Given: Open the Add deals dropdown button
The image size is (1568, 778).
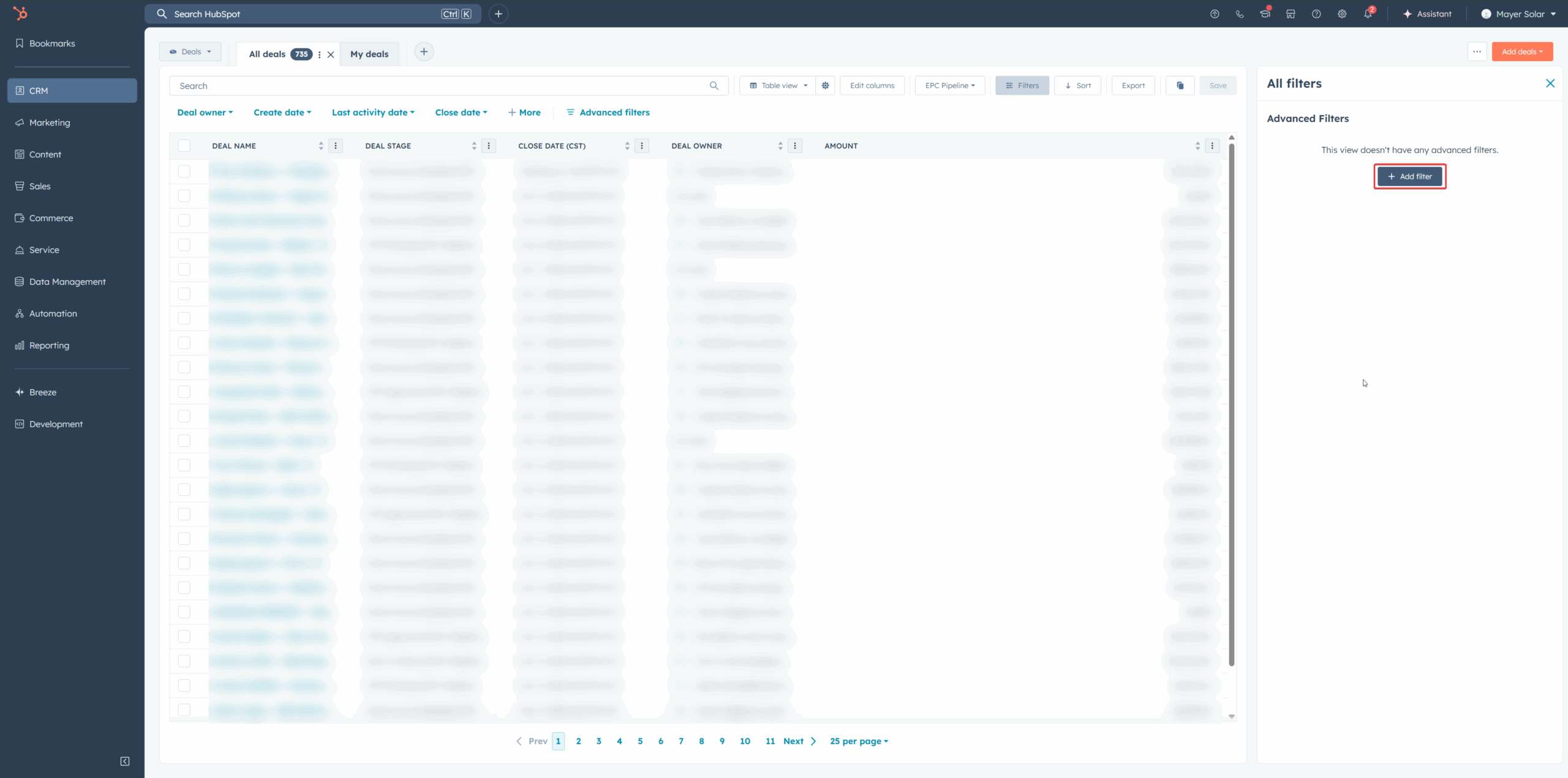Looking at the screenshot, I should pos(1522,51).
